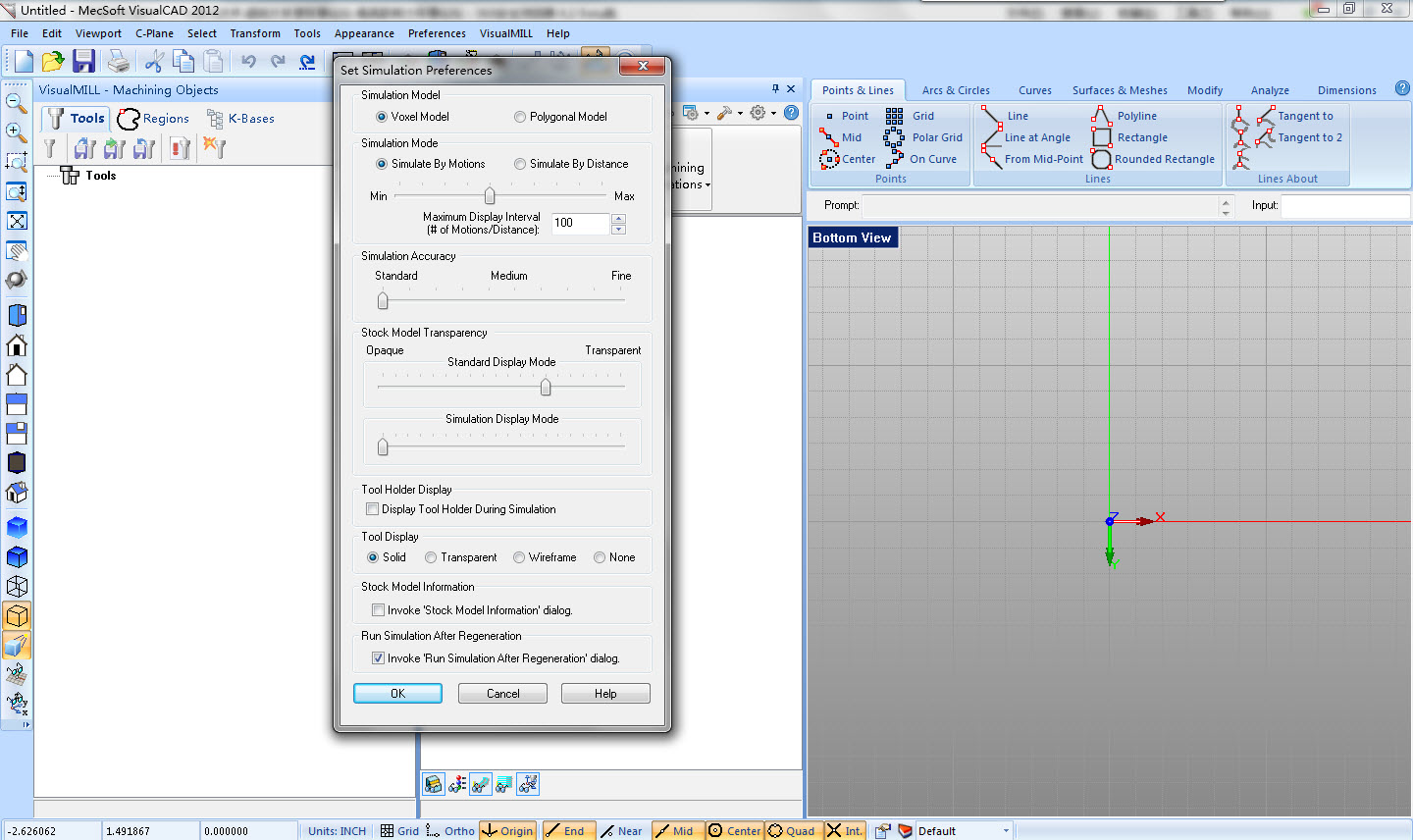Click the pin icon of Machining Objects panel

tap(775, 88)
